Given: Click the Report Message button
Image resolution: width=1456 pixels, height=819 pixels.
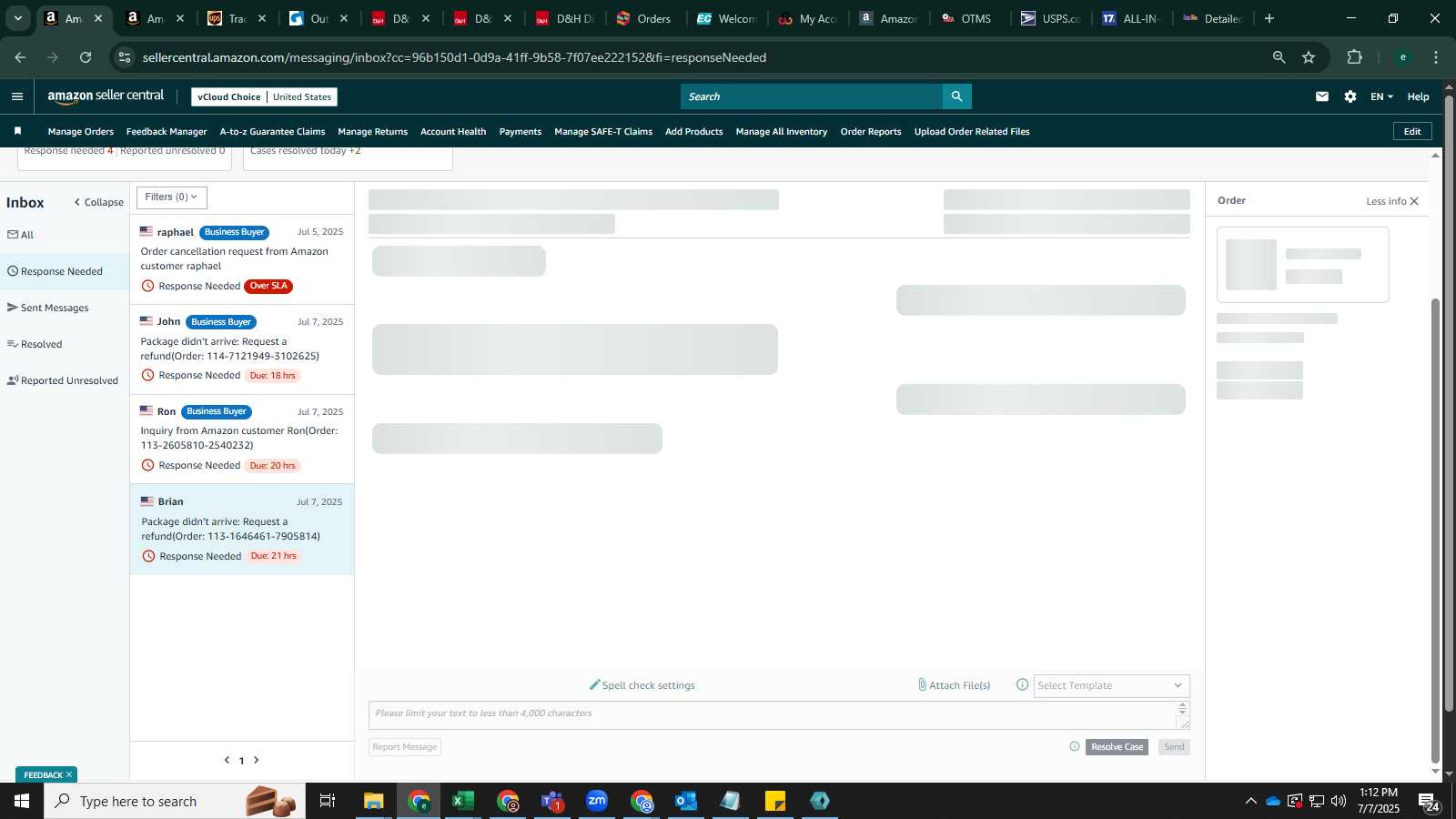Looking at the screenshot, I should point(405,746).
